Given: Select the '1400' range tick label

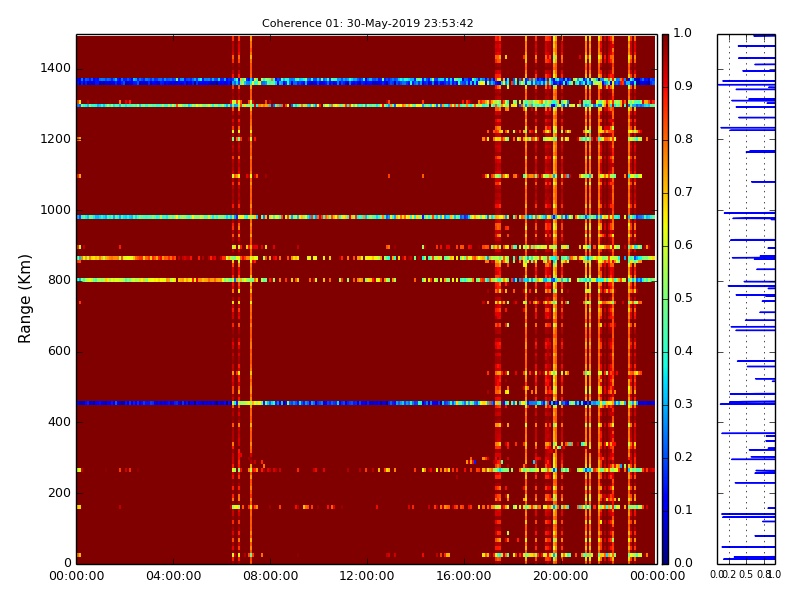Looking at the screenshot, I should click(56, 68).
